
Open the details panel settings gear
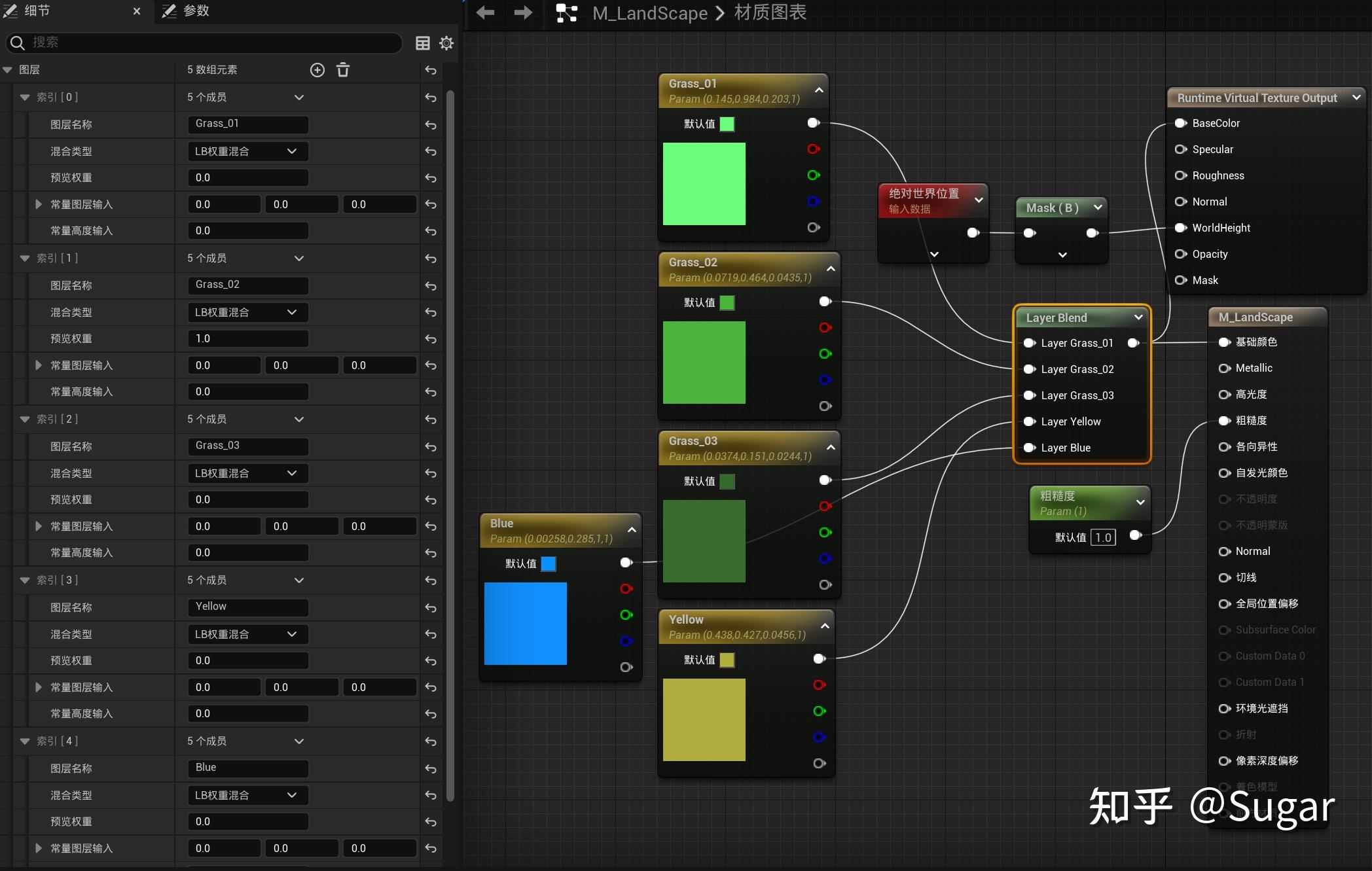point(446,43)
